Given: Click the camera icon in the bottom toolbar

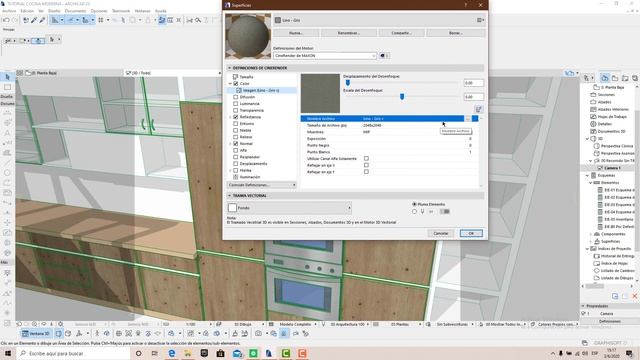Looking at the screenshot, I should tap(258, 333).
